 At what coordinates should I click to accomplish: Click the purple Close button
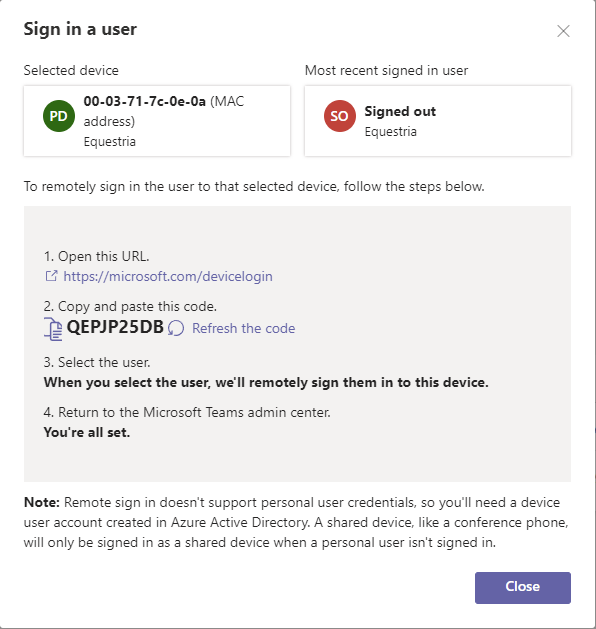coord(523,588)
